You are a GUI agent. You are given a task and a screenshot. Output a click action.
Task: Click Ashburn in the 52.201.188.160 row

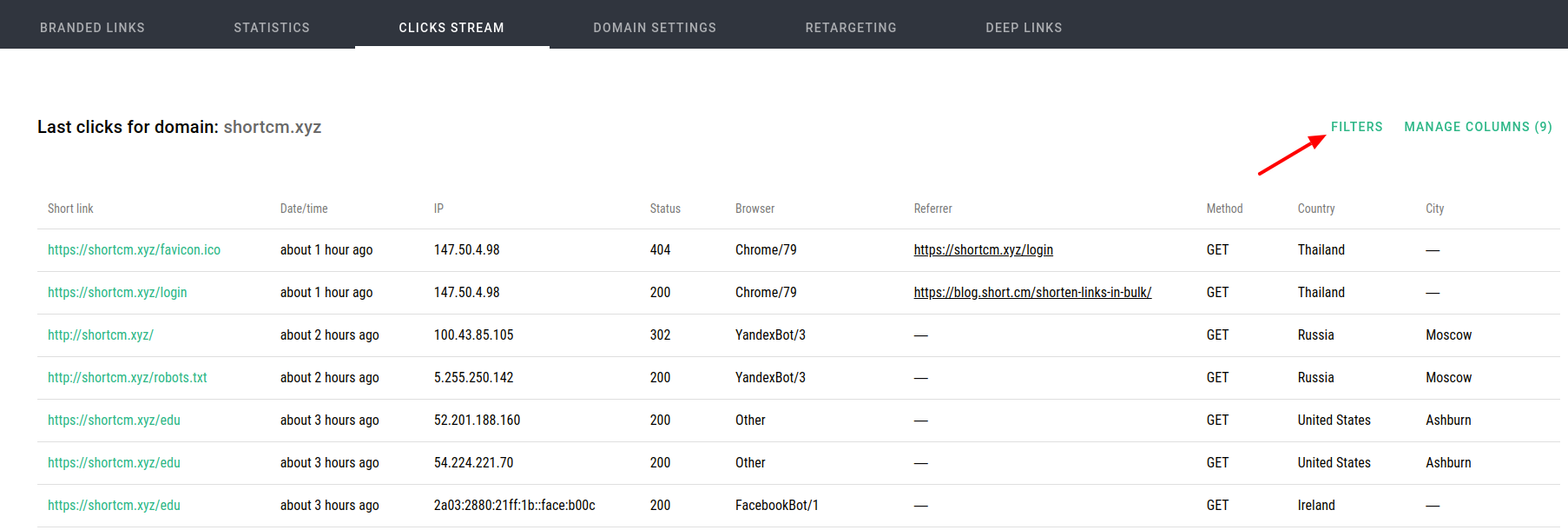1448,421
